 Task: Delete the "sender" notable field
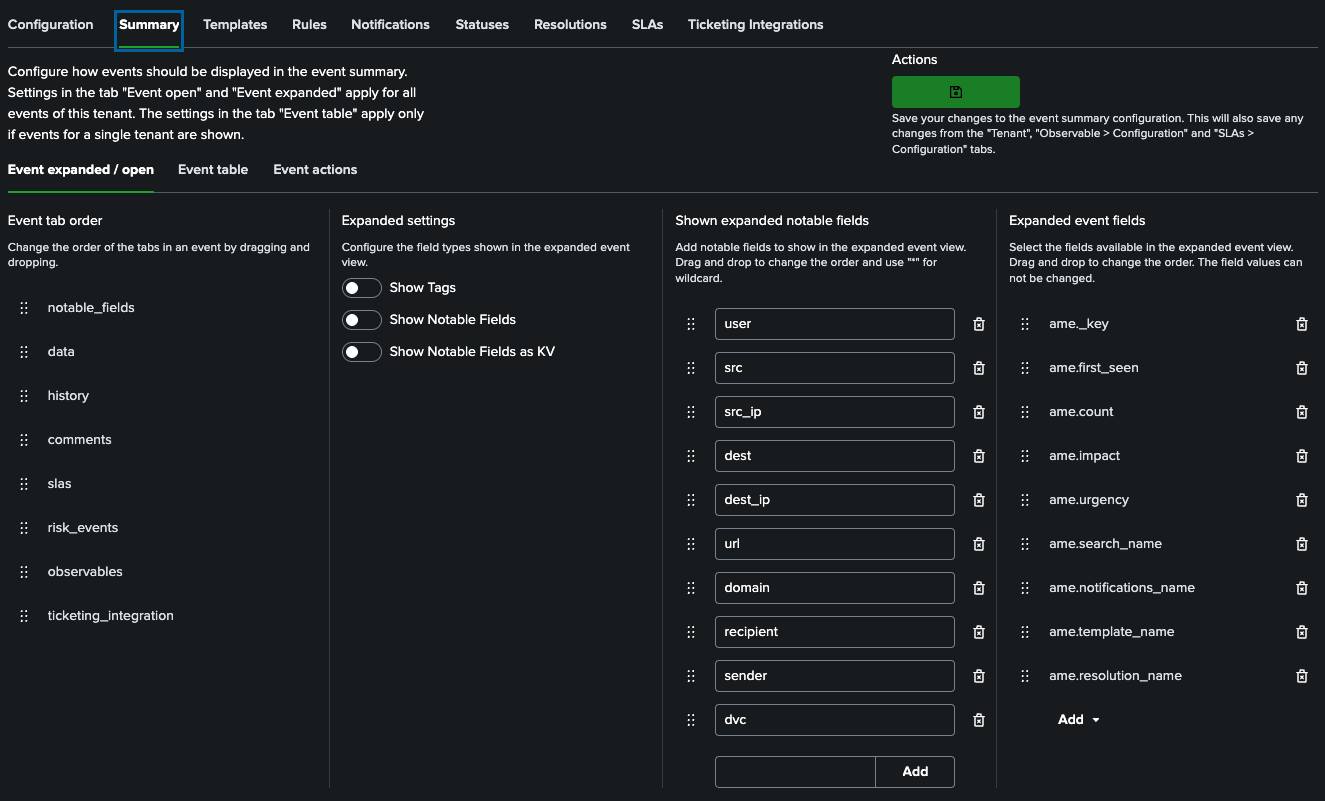[978, 676]
